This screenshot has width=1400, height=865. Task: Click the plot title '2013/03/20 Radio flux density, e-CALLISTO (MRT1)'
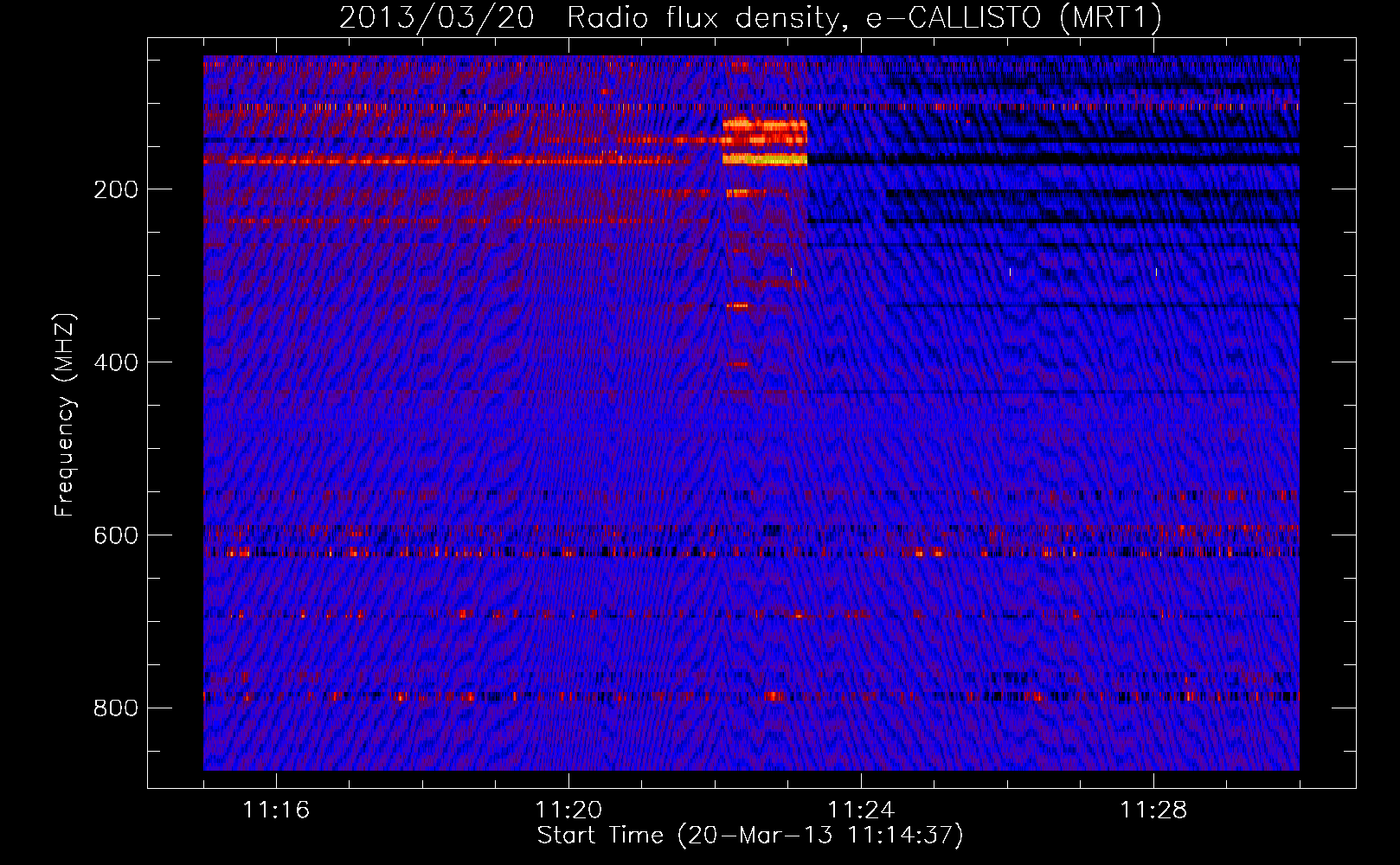pyautogui.click(x=750, y=17)
